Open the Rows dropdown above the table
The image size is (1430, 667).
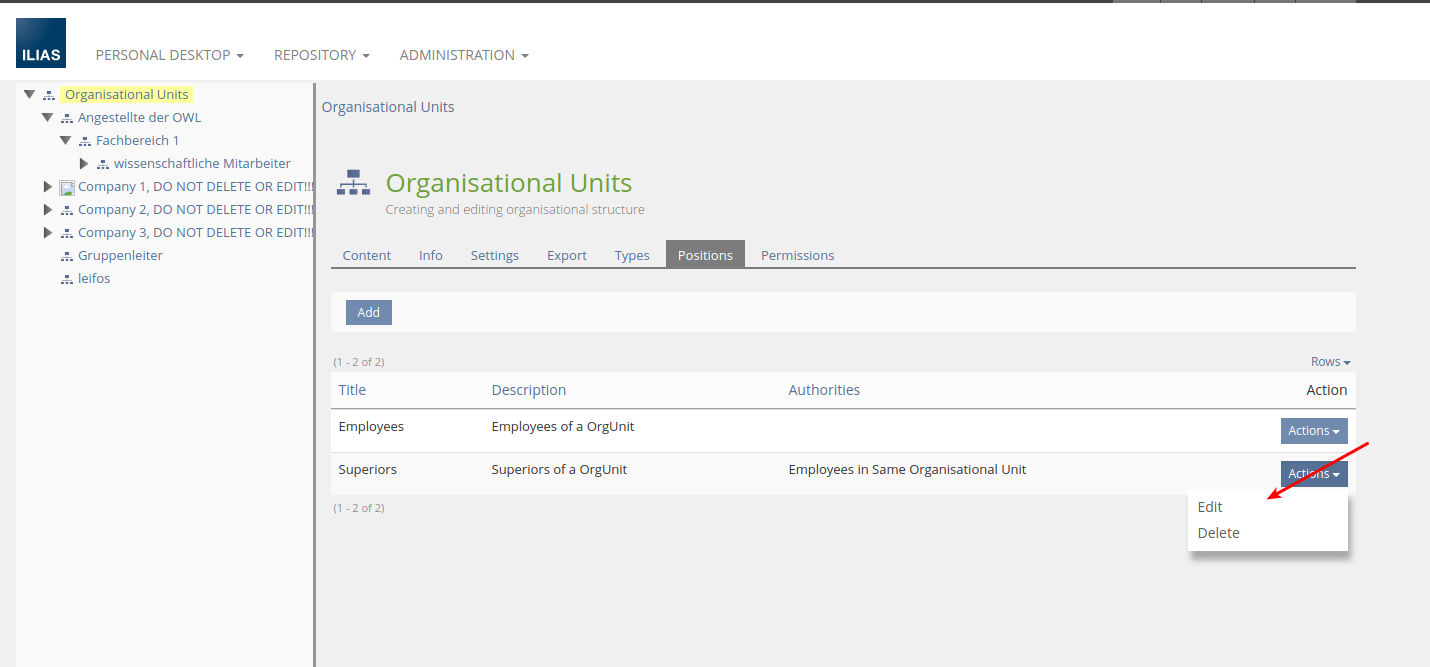tap(1330, 362)
